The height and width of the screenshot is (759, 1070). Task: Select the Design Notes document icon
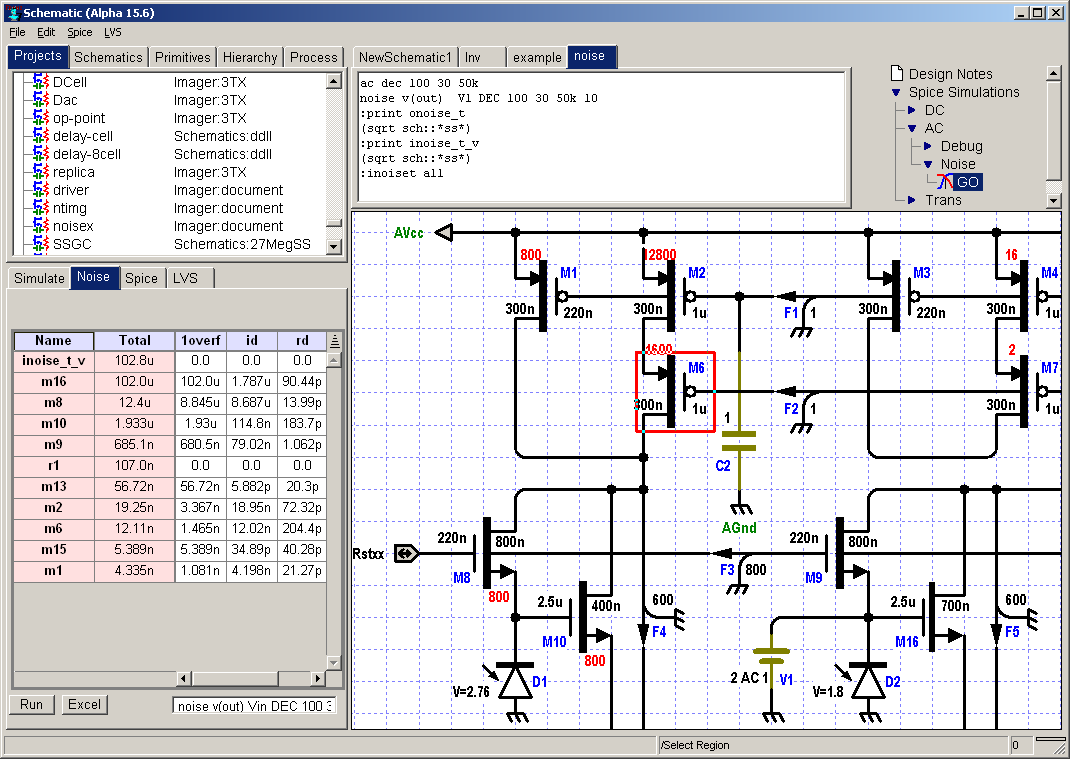pos(895,74)
